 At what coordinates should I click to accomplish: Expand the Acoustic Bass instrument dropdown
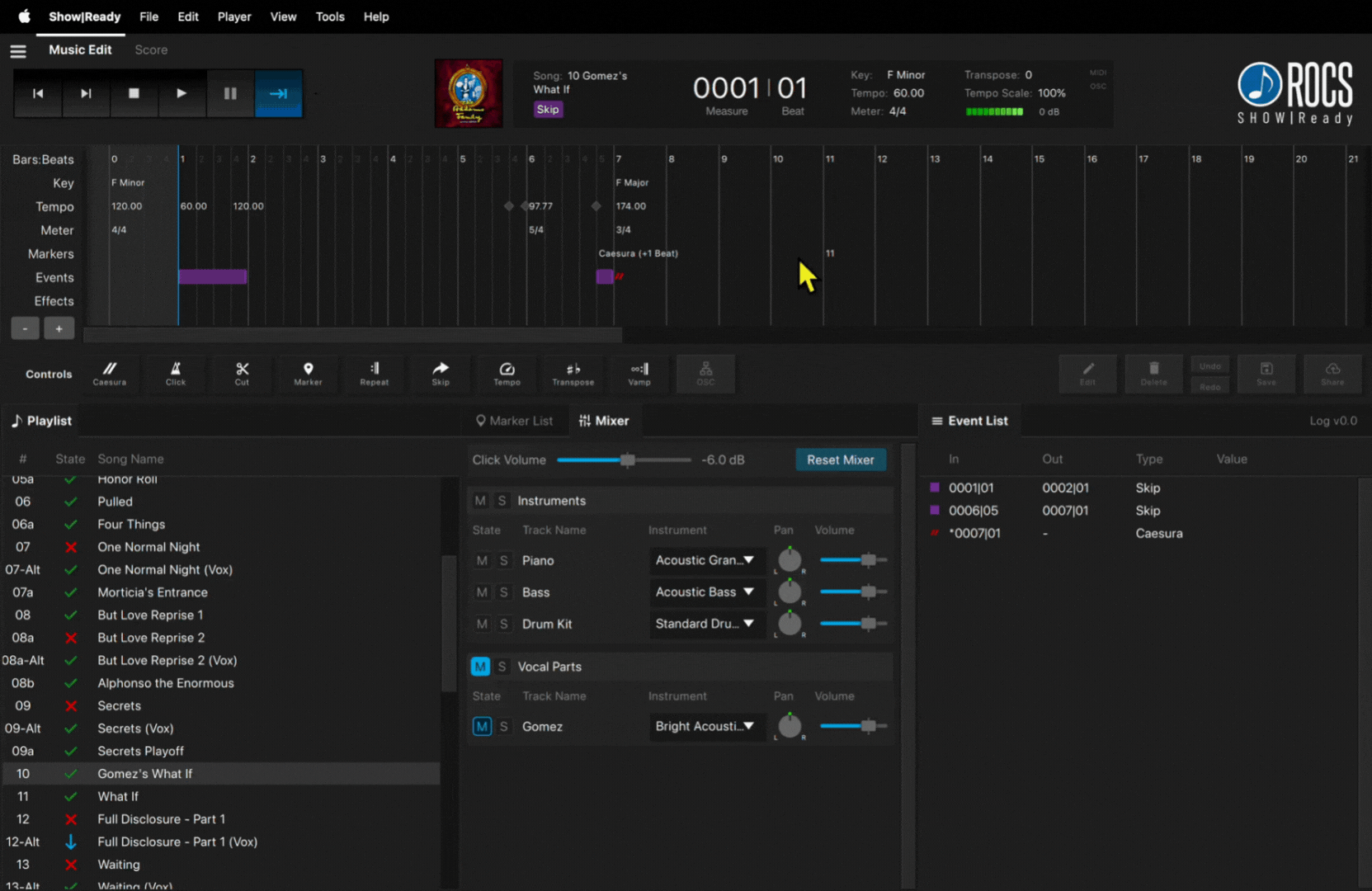[705, 592]
